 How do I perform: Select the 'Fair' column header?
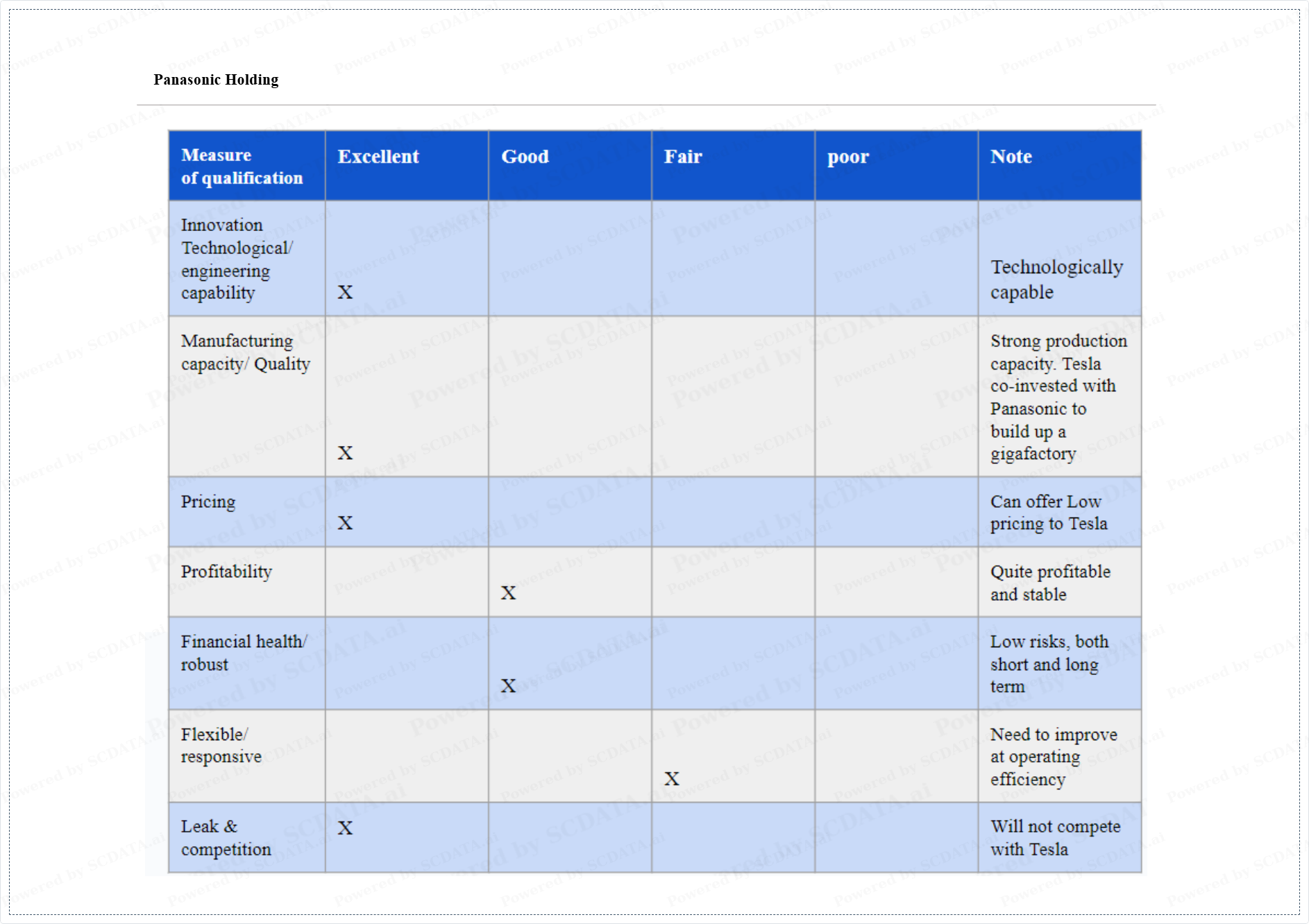point(733,166)
